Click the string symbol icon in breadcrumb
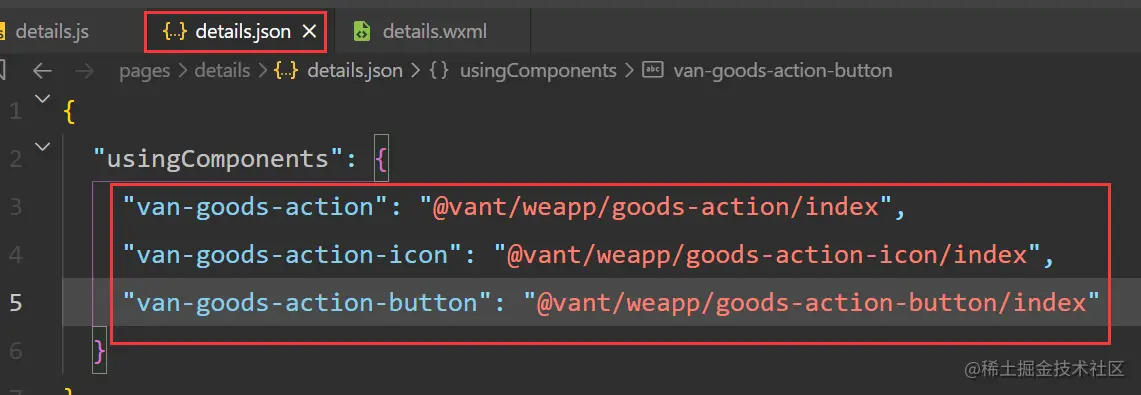The width and height of the screenshot is (1141, 395). [653, 71]
